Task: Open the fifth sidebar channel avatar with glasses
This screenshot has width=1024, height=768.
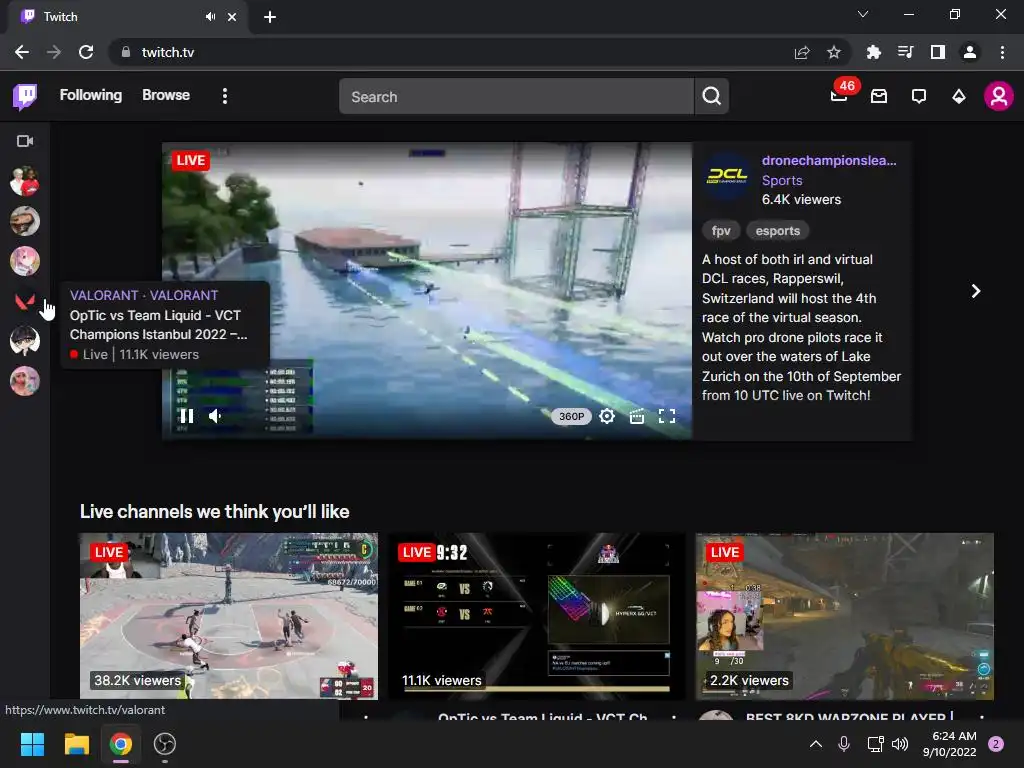Action: tap(25, 341)
